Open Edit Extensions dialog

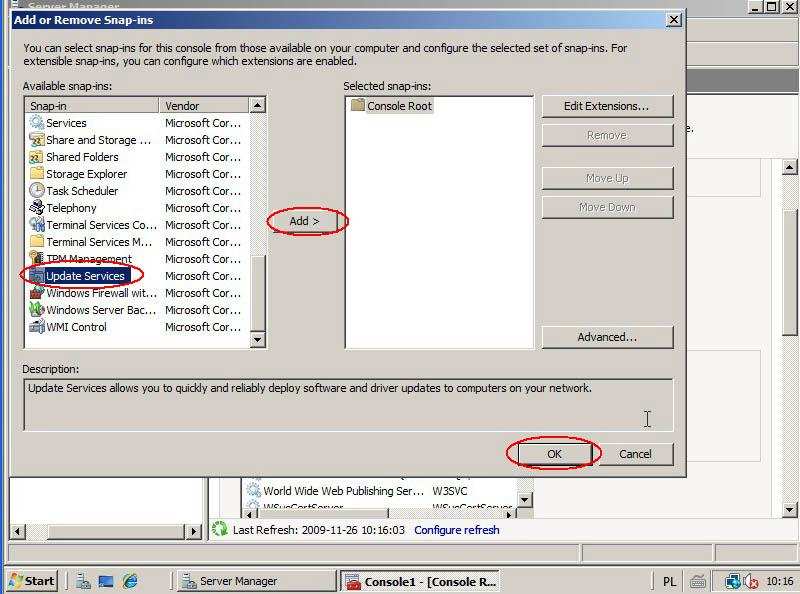pyautogui.click(x=607, y=106)
